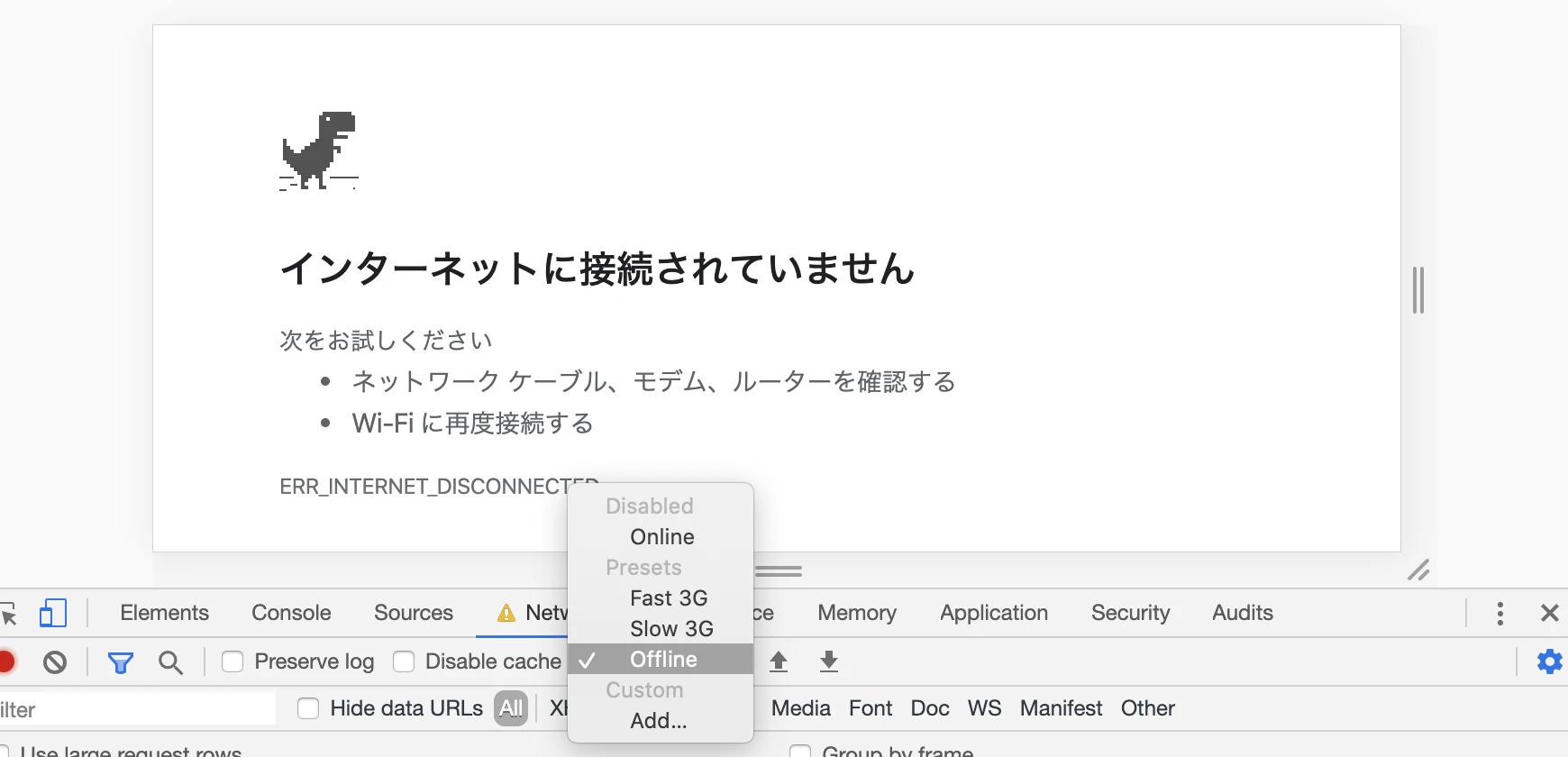
Task: Enable the Preserve log checkbox
Action: click(x=232, y=661)
